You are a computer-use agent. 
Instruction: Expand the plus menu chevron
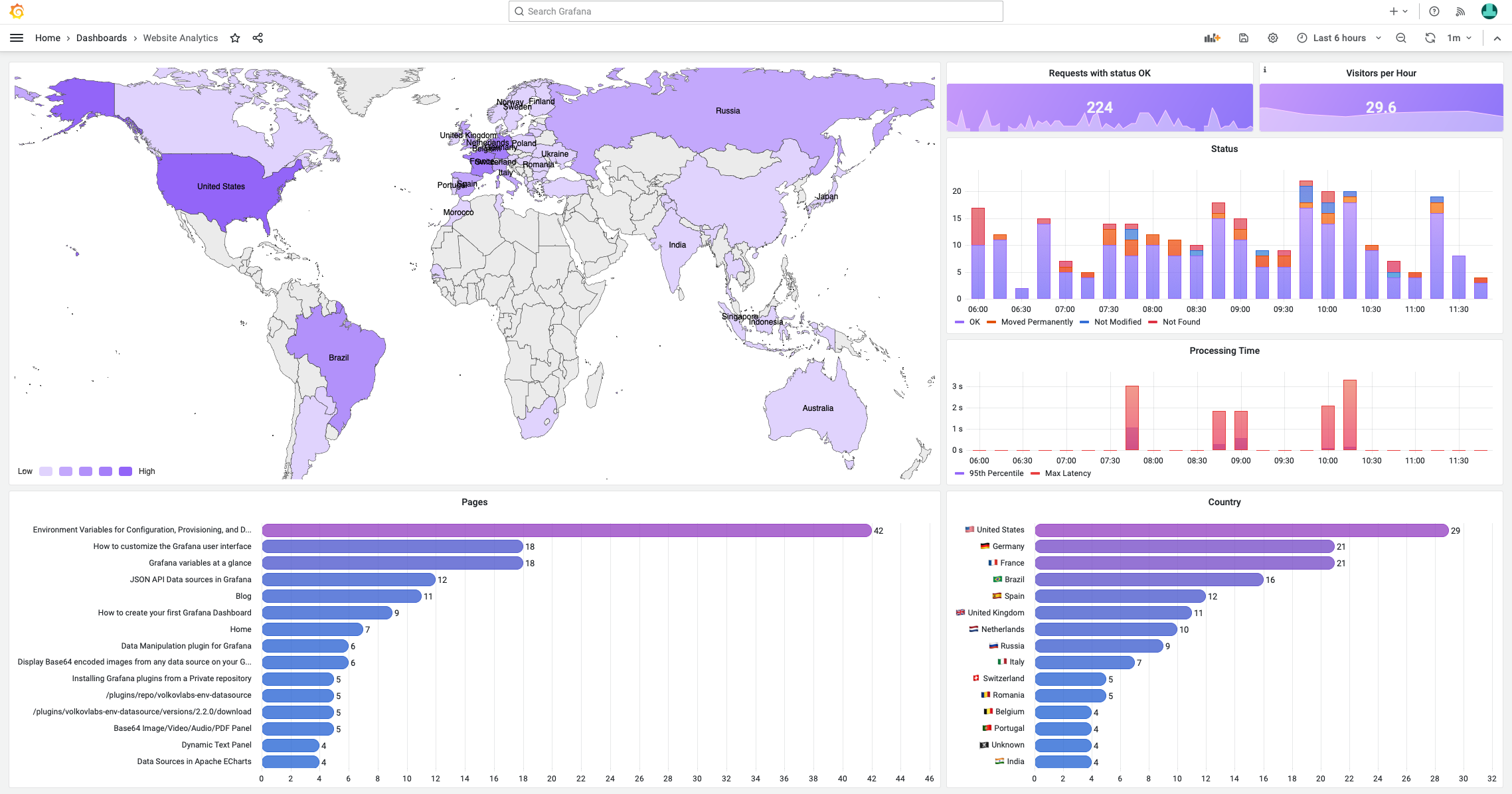[1405, 11]
